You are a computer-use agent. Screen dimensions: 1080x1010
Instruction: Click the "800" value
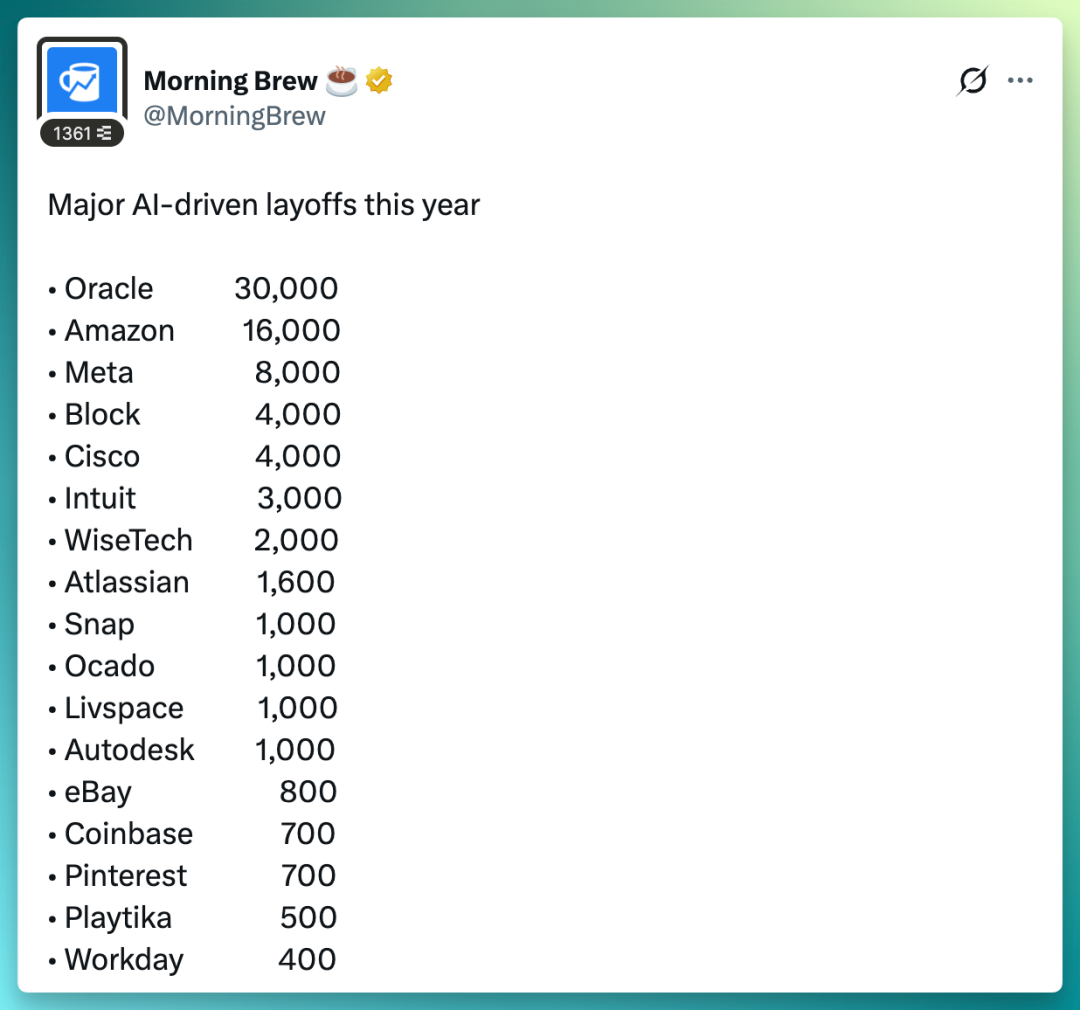pyautogui.click(x=308, y=792)
